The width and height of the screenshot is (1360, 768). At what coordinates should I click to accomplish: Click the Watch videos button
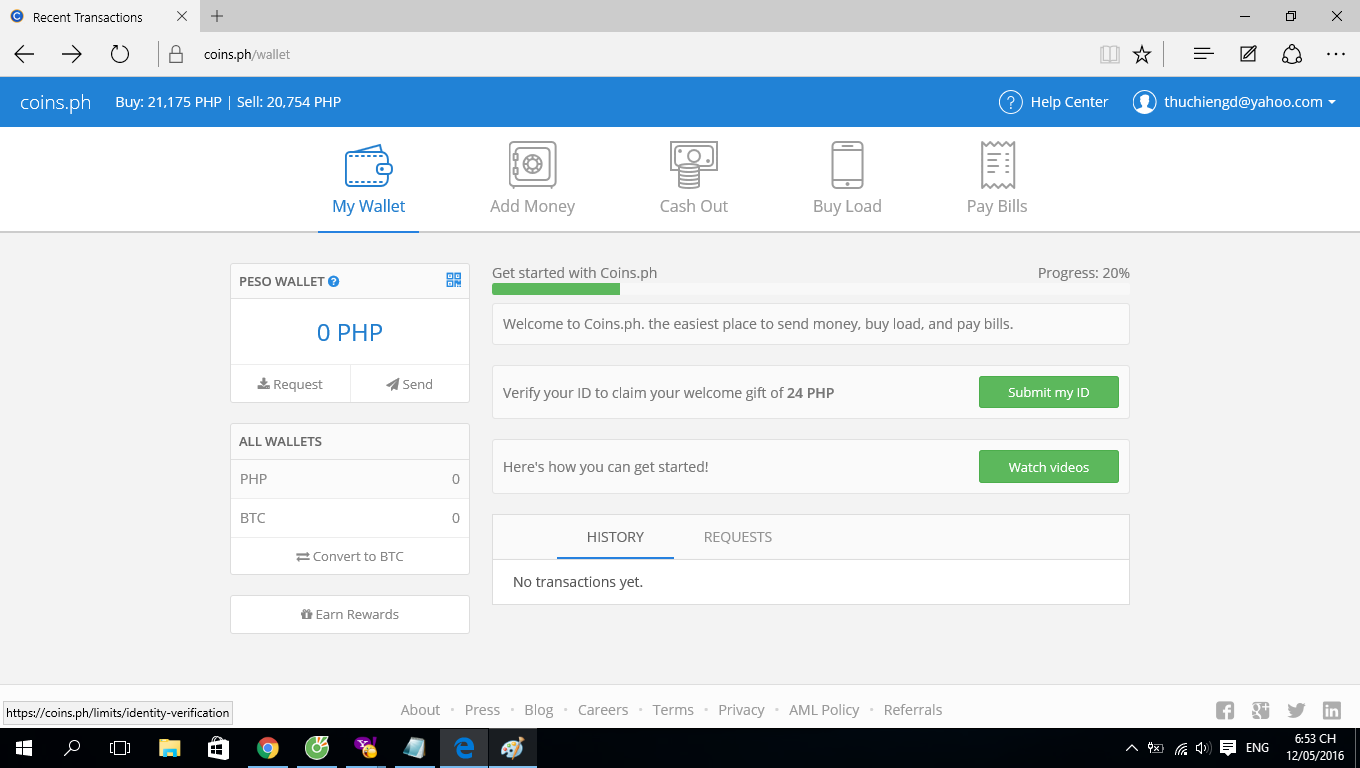pos(1048,467)
